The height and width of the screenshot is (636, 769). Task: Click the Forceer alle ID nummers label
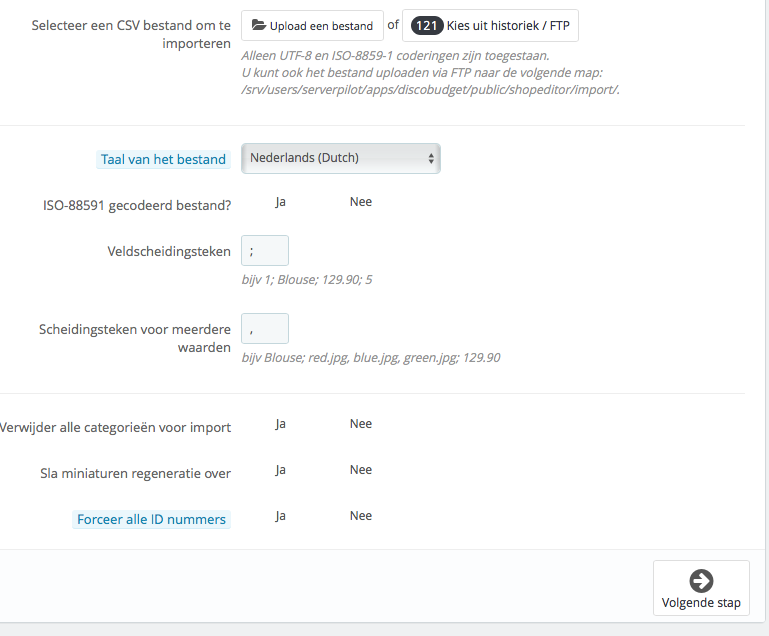151,519
